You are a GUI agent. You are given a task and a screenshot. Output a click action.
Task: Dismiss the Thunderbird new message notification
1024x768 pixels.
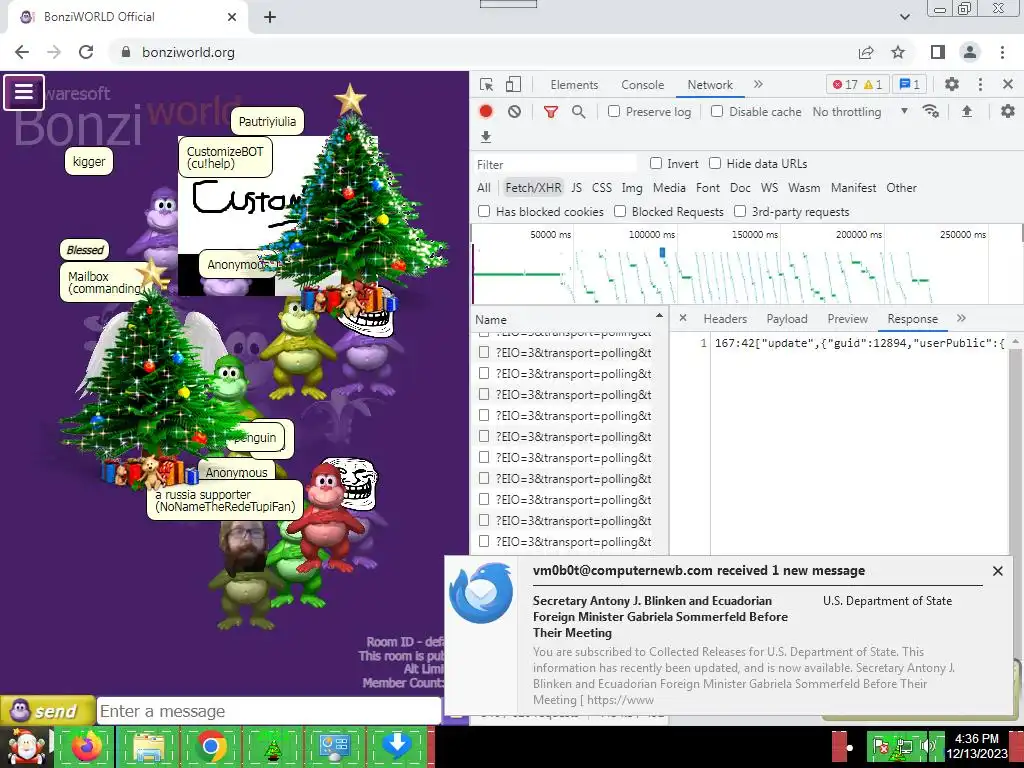[x=997, y=571]
